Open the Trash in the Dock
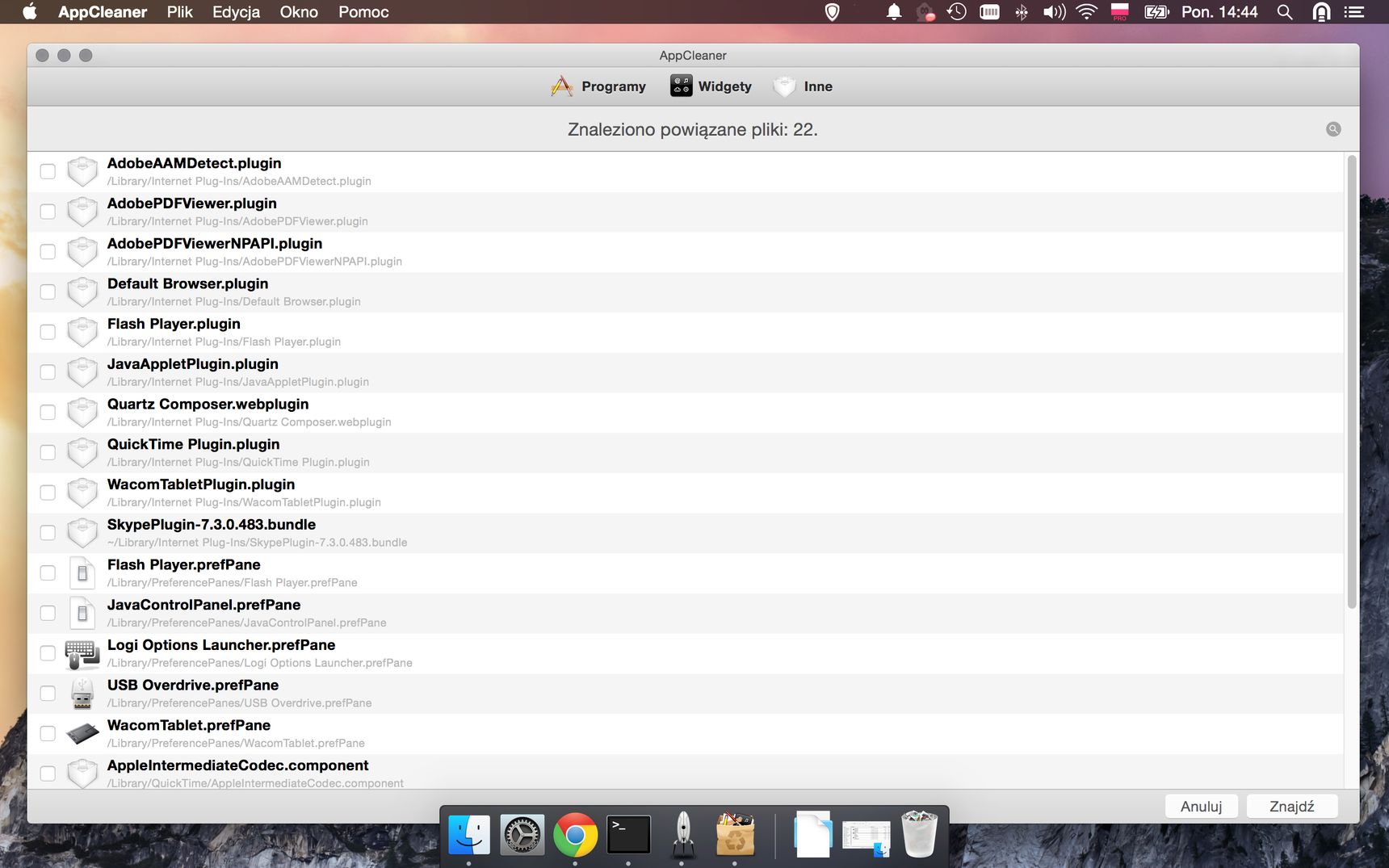The image size is (1389, 868). point(919,833)
